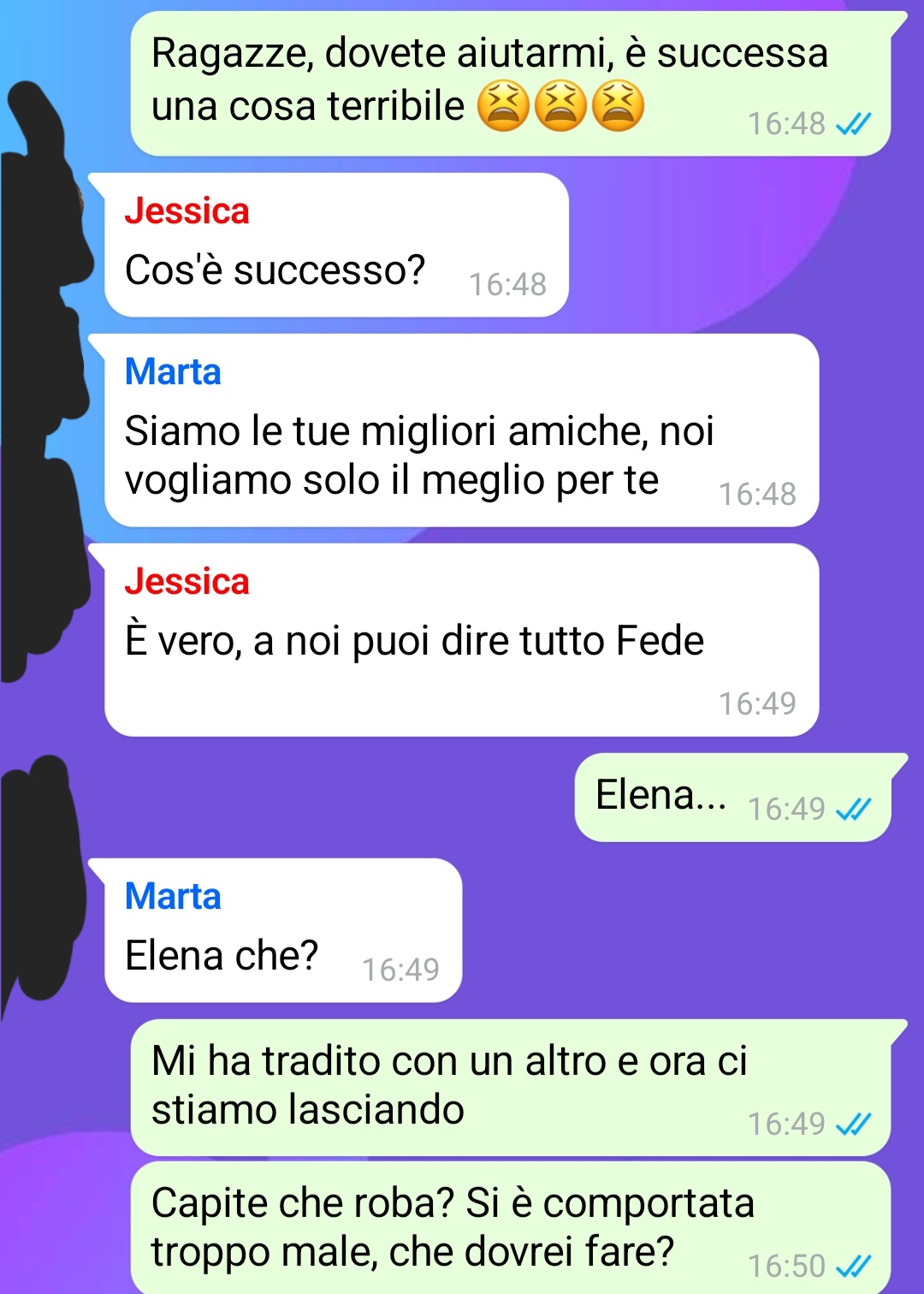Image resolution: width=924 pixels, height=1294 pixels.
Task: Tap the blue ticks on the 'Capite che roba?' message
Action: coord(853,1266)
